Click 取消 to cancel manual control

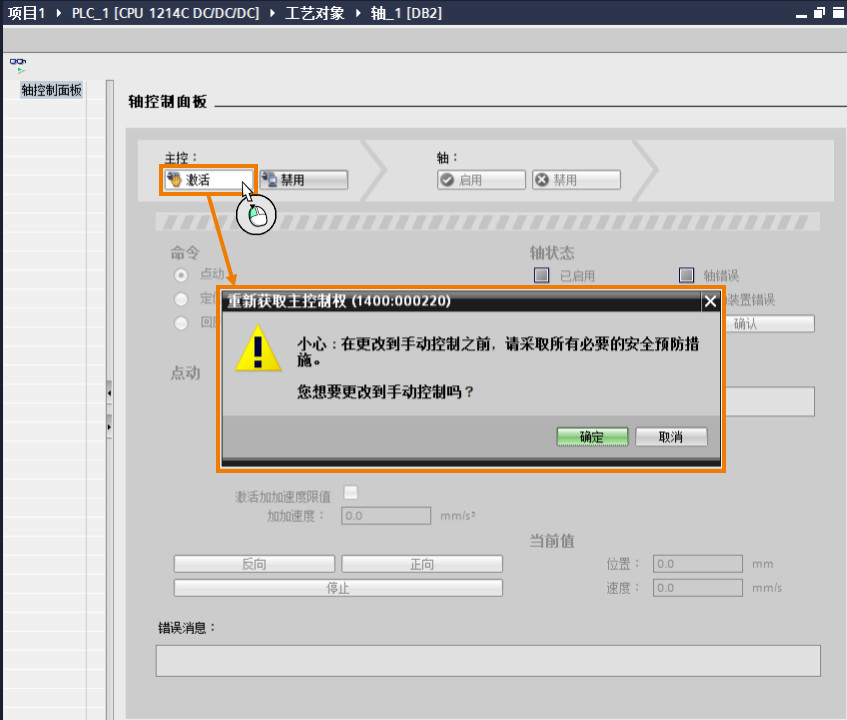pos(671,437)
